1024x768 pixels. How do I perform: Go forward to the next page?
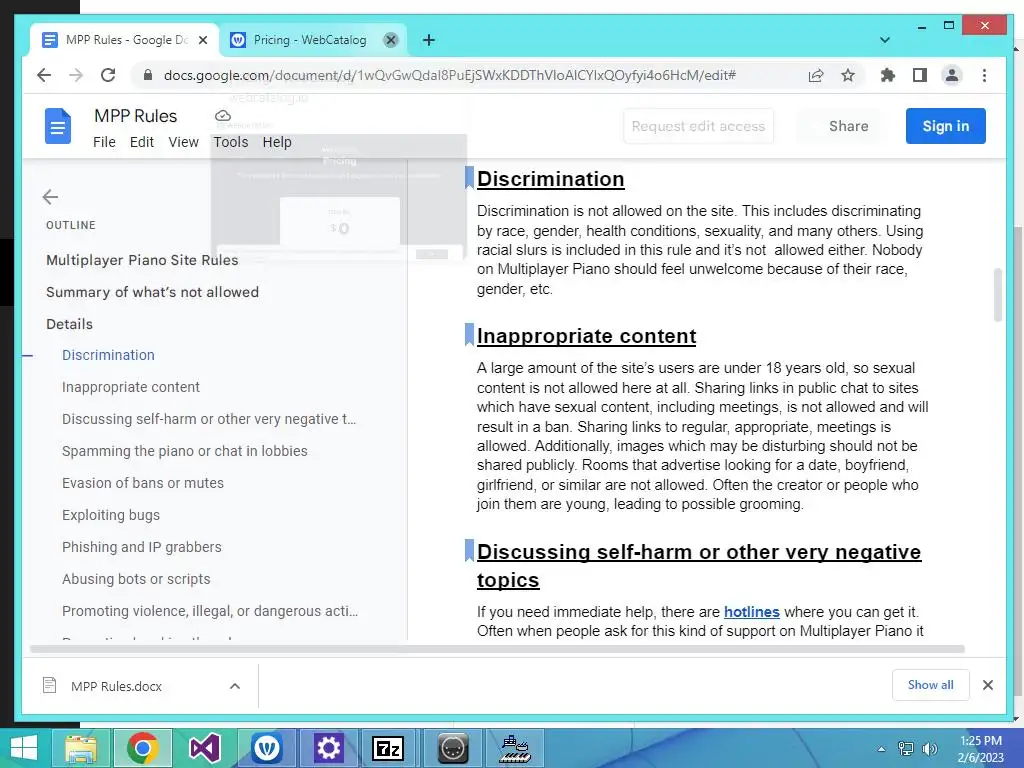[x=76, y=75]
